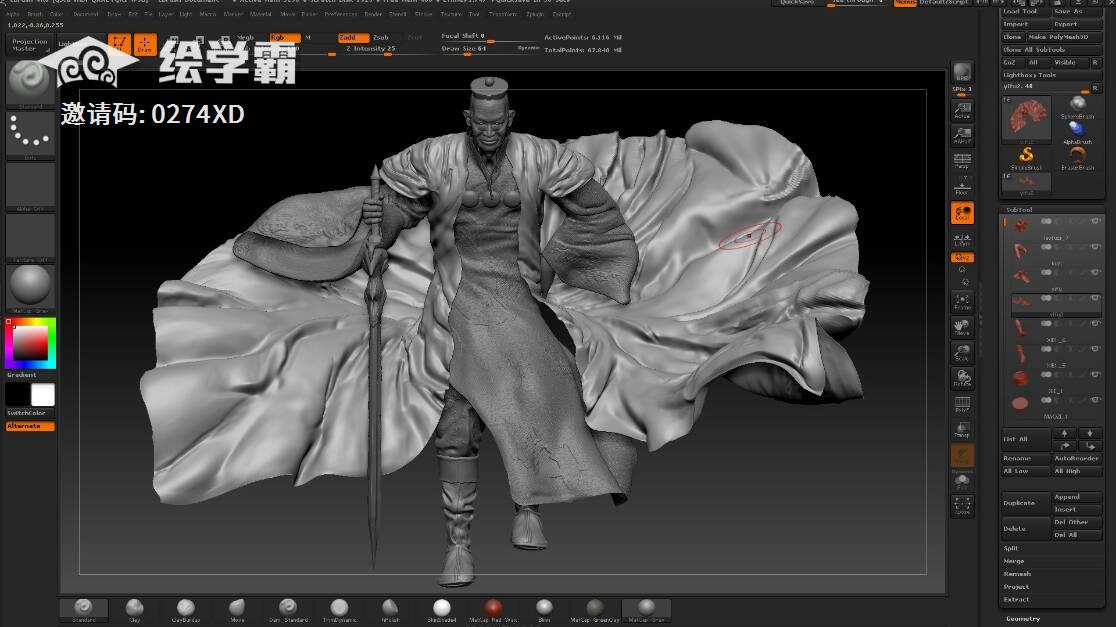
Task: Click the List All button
Action: click(x=1025, y=439)
